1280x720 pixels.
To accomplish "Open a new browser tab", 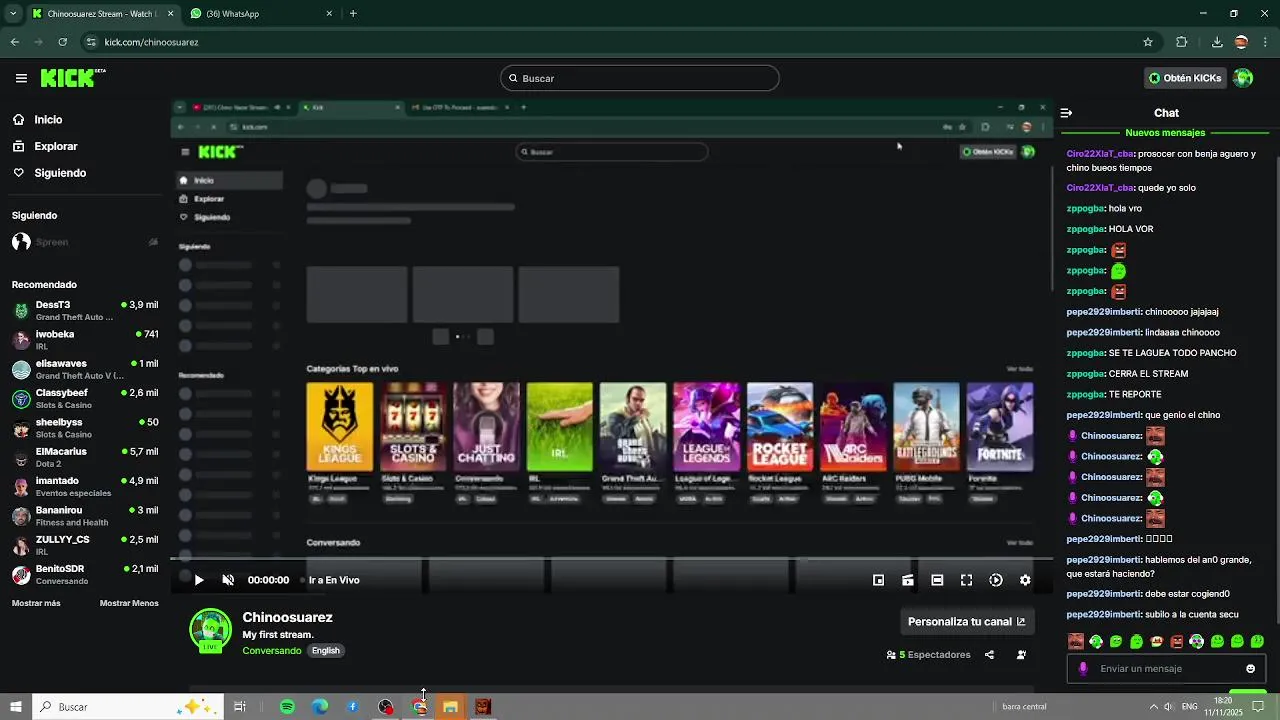I will point(353,13).
